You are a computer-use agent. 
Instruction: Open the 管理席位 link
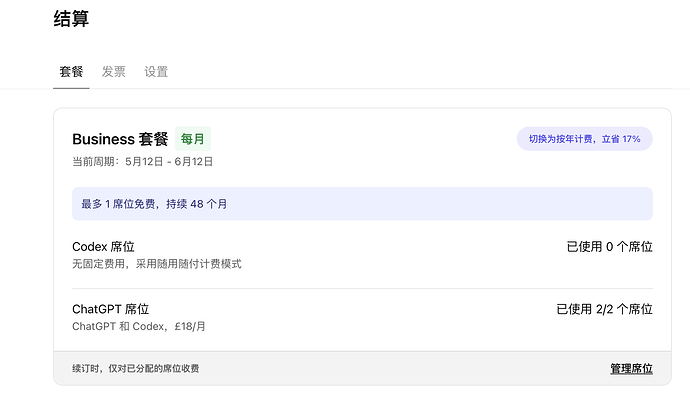click(x=631, y=368)
